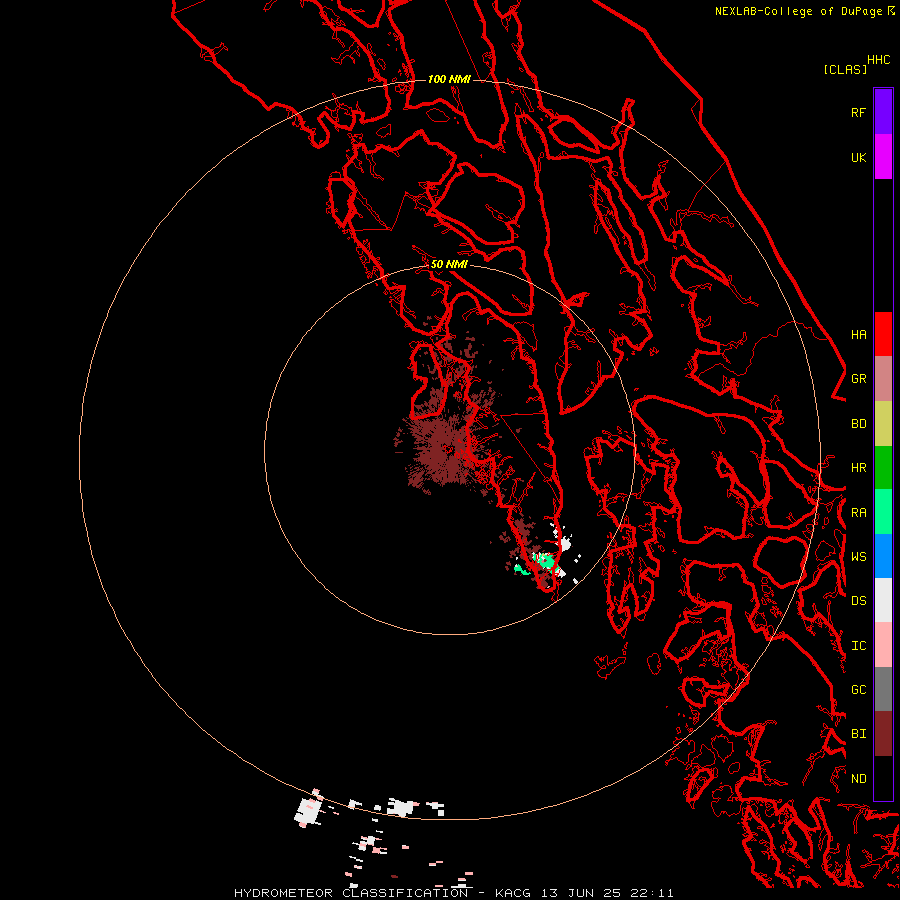The width and height of the screenshot is (900, 900).
Task: Click the ND black legend swatch
Action: (x=883, y=778)
